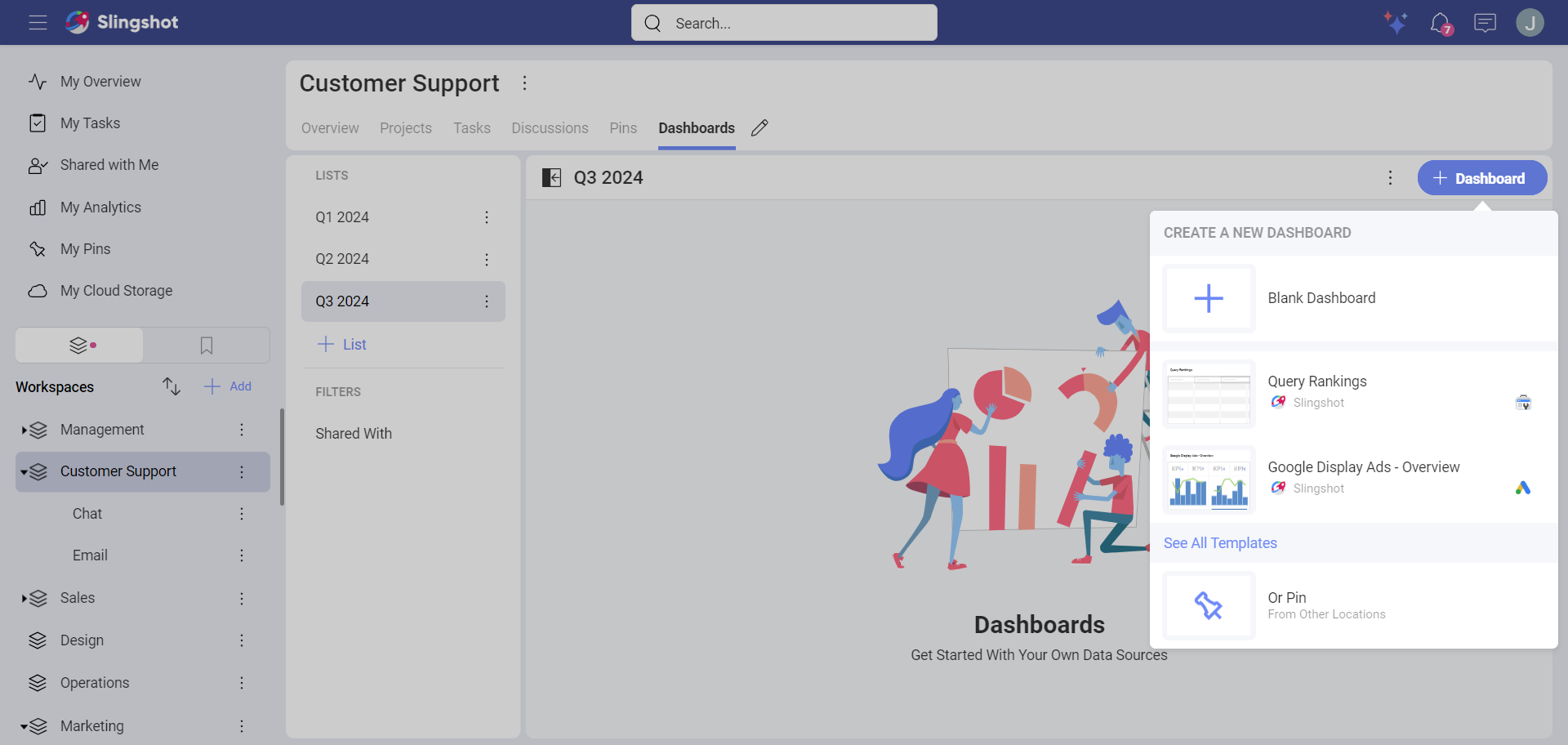Open the notifications bell icon
This screenshot has width=1568, height=745.
point(1441,23)
